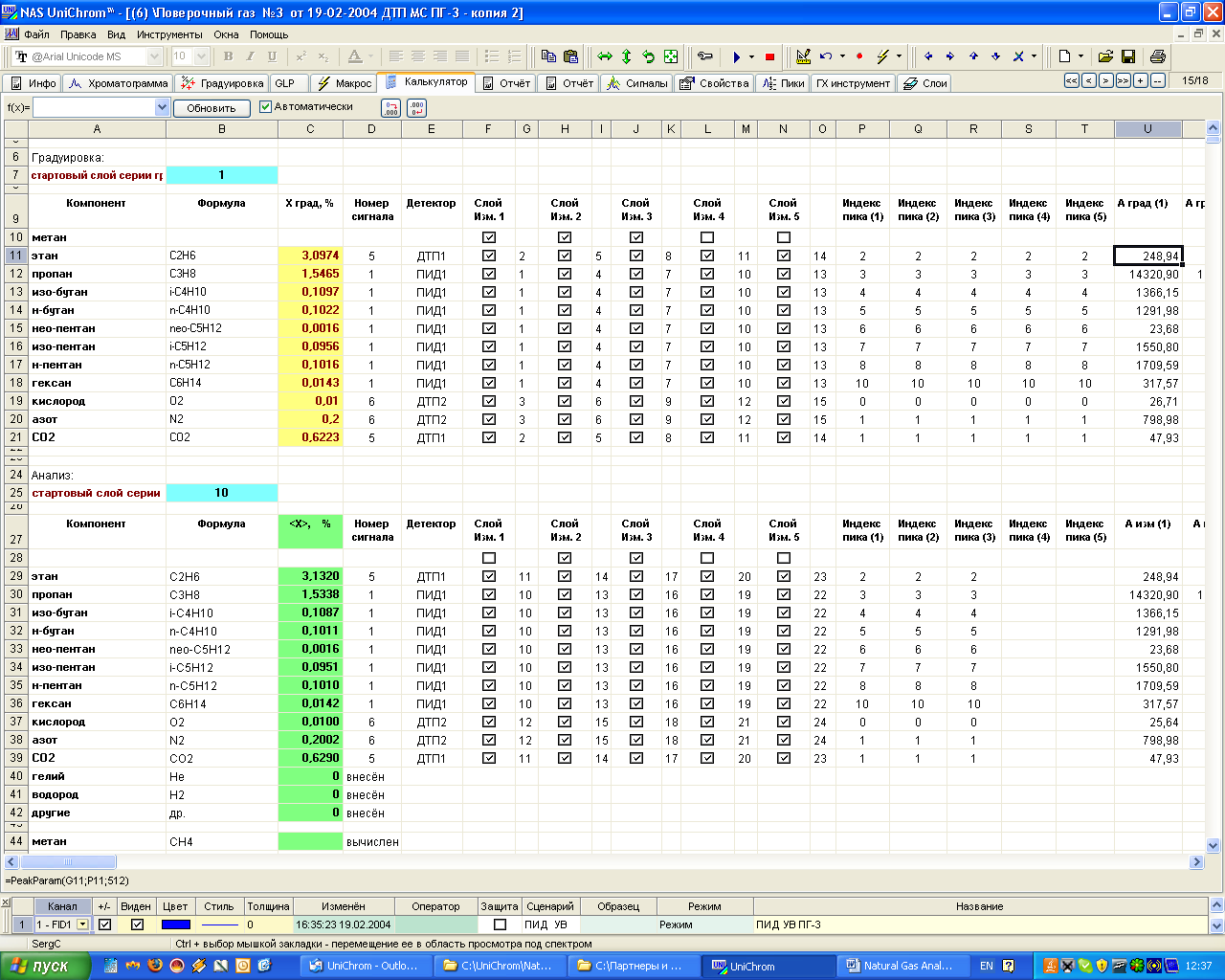Click the vertical scrollbar down arrow of sheet
This screenshot has height=980, width=1225.
pos(1214,846)
